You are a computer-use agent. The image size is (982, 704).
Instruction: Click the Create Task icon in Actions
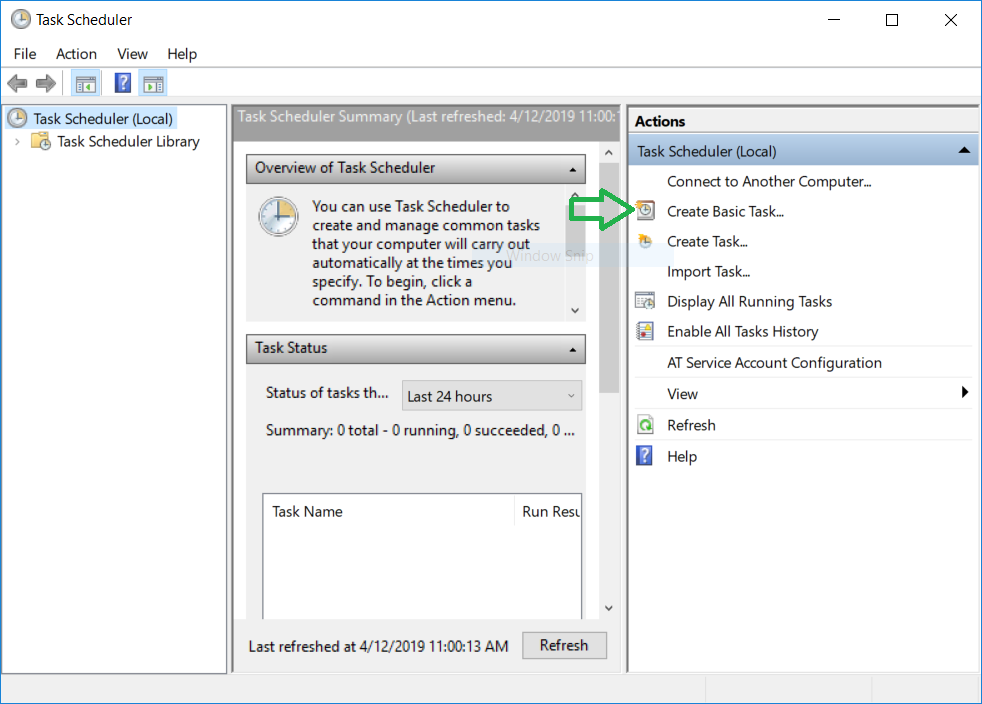point(646,241)
